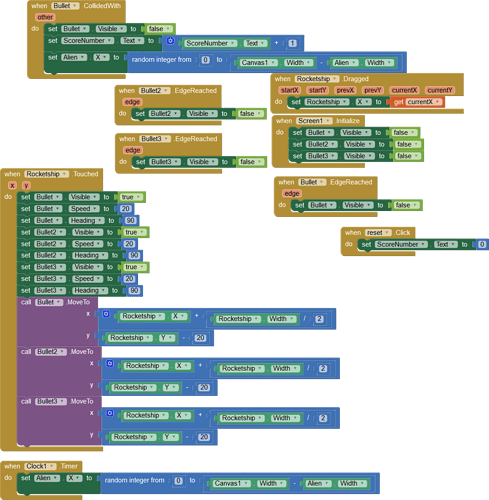The image size is (489, 500).
Task: Select currentY parameter in Rocketship.Dragged
Action: pyautogui.click(x=440, y=90)
